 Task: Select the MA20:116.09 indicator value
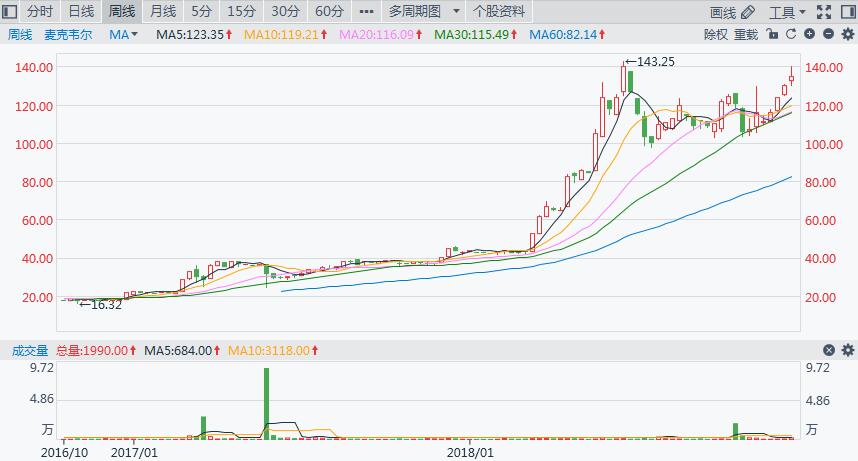click(381, 34)
